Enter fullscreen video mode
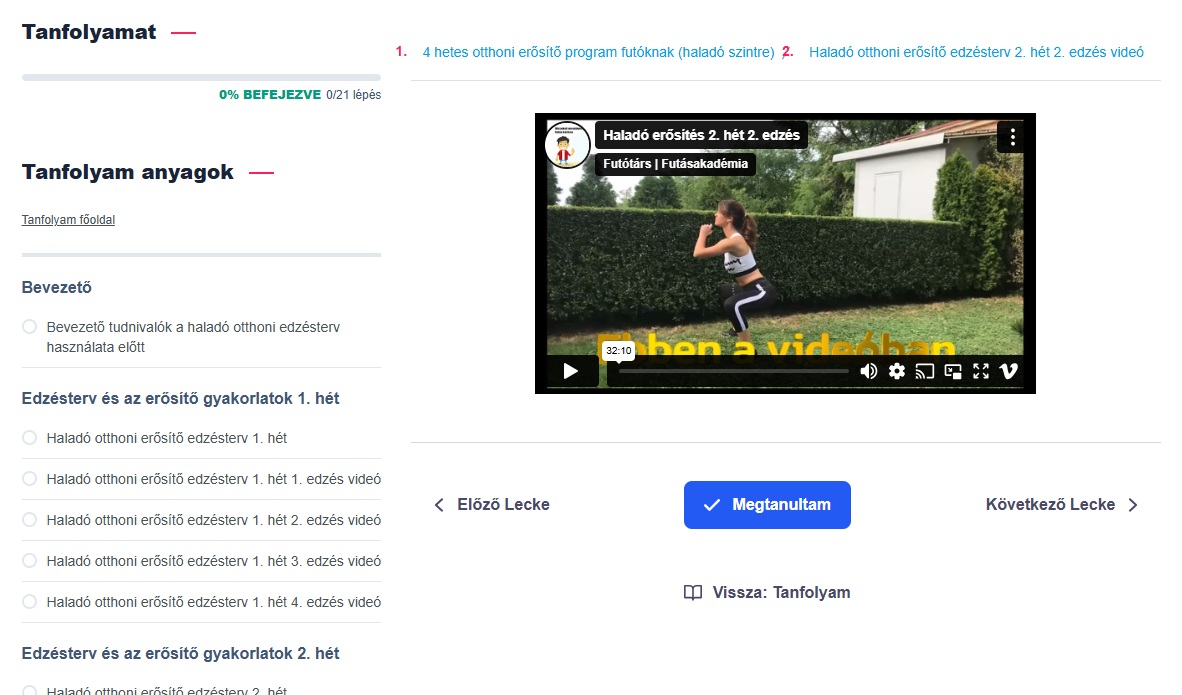1182x695 pixels. point(981,371)
